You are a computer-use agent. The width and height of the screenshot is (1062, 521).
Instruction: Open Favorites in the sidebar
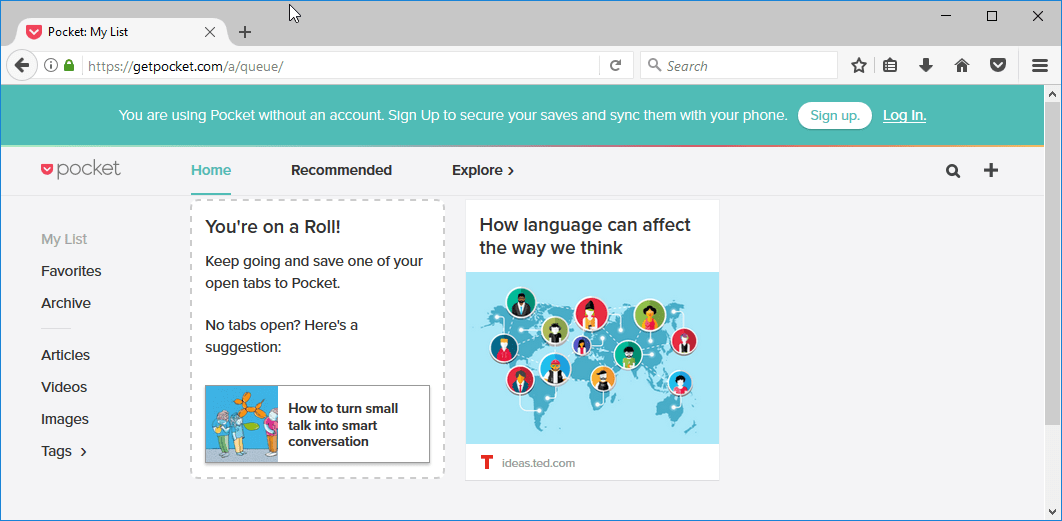[x=71, y=271]
